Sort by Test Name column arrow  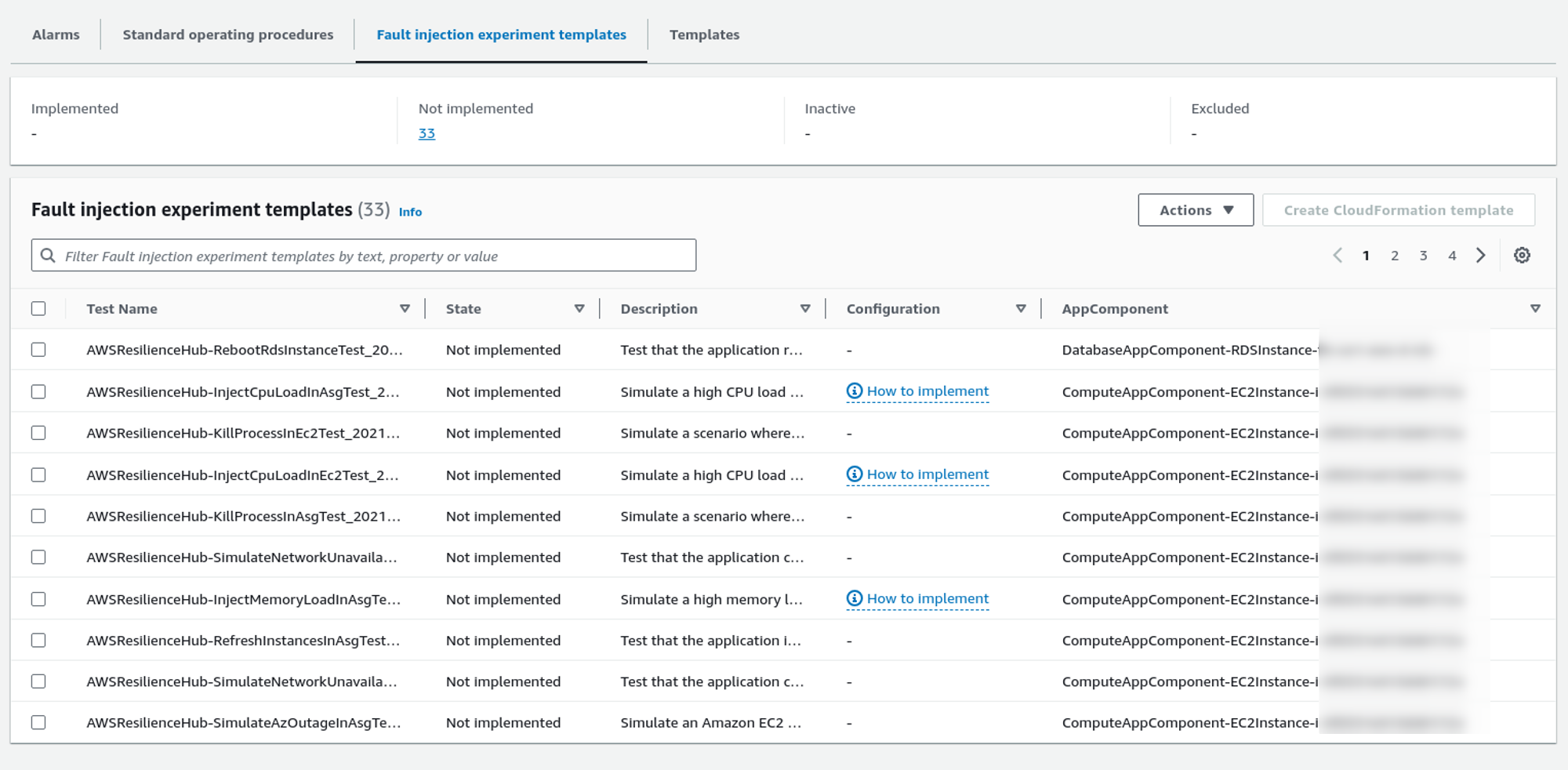point(405,309)
